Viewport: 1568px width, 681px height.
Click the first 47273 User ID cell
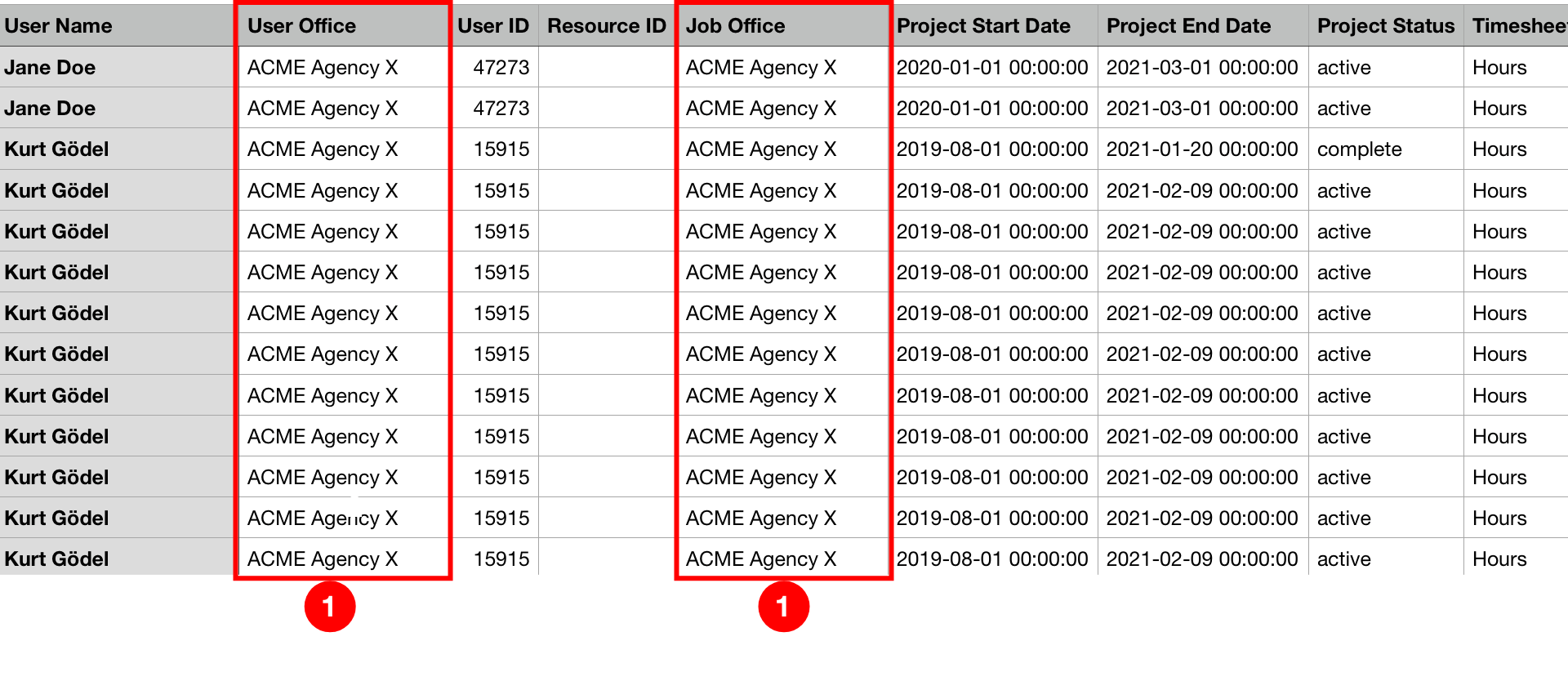click(x=495, y=67)
